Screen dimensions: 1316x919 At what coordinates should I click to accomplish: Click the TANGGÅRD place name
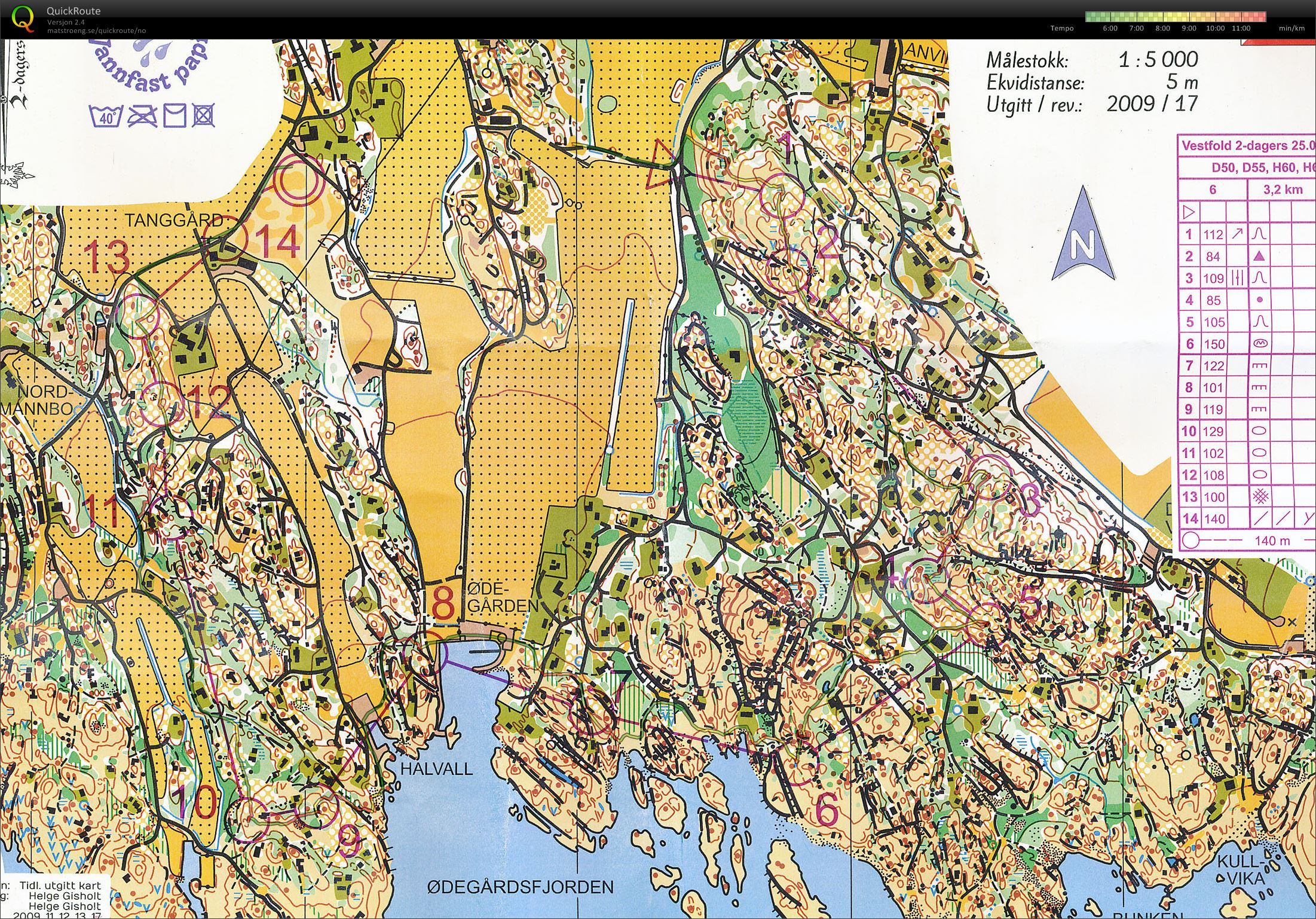point(173,220)
